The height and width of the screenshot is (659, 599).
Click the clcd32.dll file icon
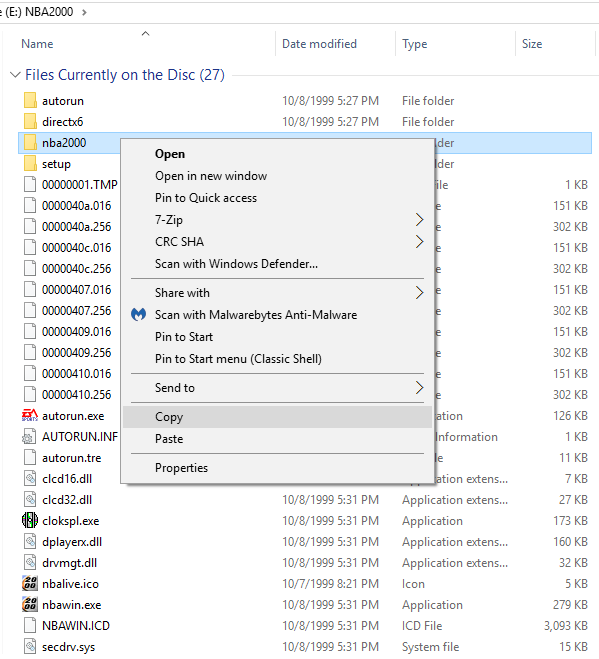pyautogui.click(x=30, y=500)
